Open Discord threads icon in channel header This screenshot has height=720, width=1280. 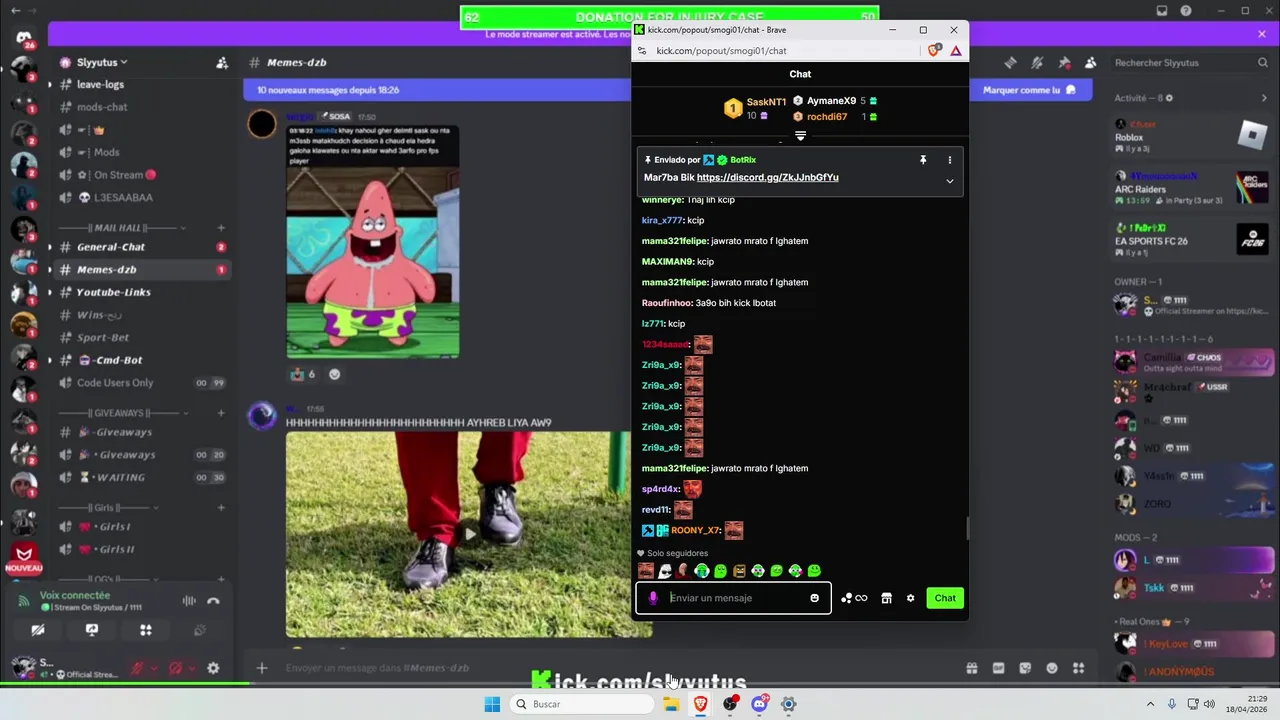[x=1011, y=62]
